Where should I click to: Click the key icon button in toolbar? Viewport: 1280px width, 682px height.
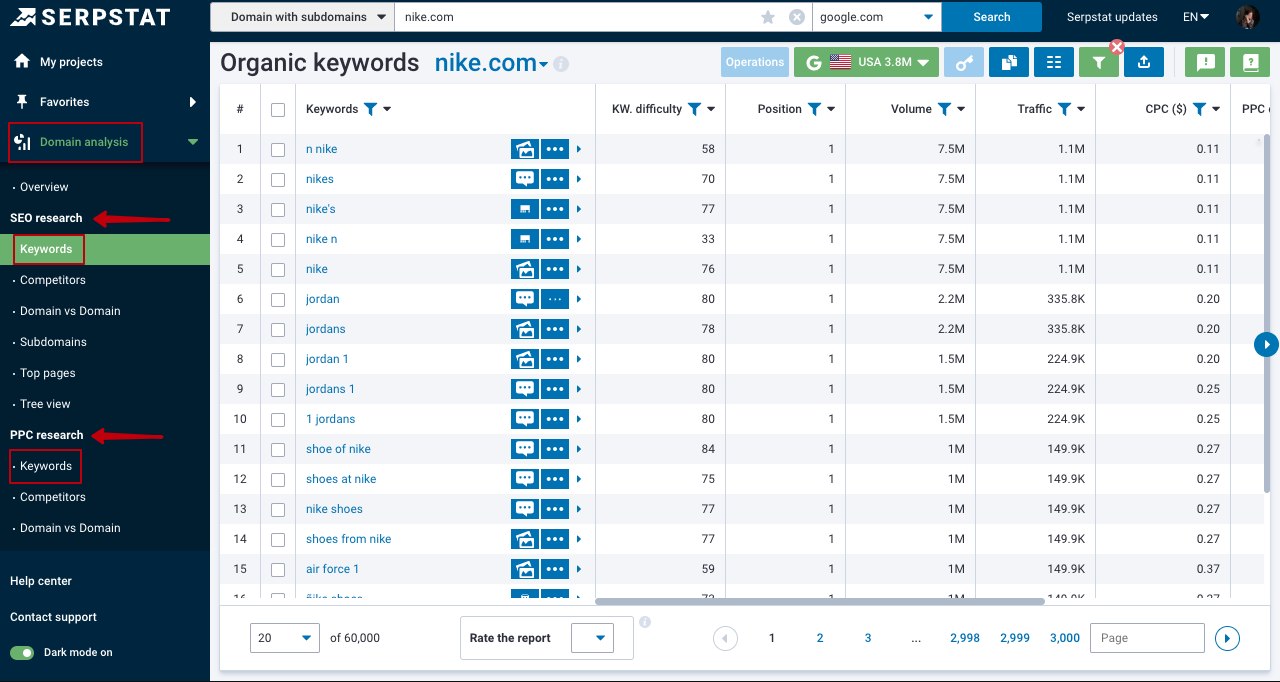point(964,62)
